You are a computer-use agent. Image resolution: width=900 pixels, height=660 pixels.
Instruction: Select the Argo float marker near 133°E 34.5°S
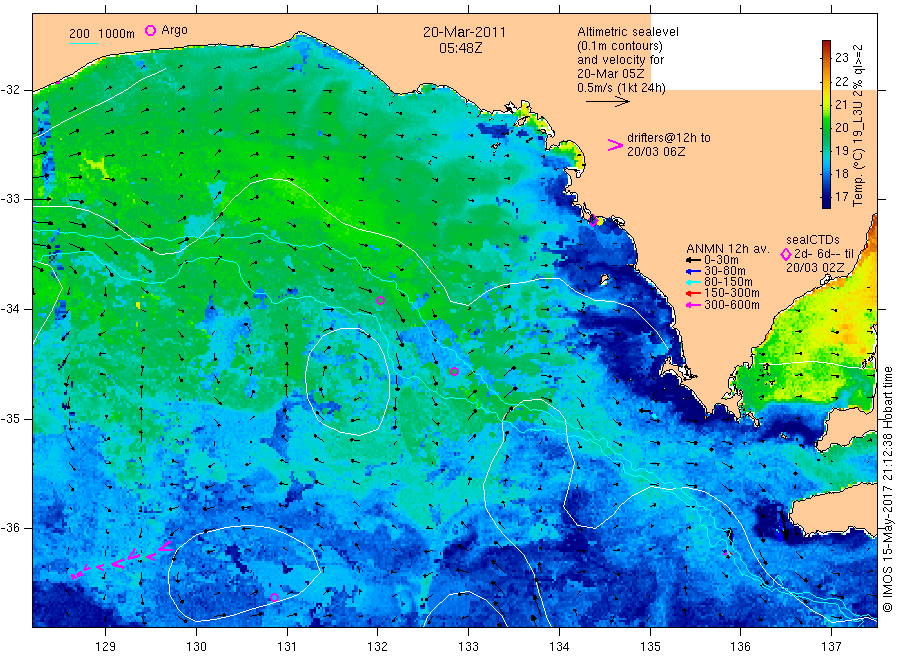[454, 371]
